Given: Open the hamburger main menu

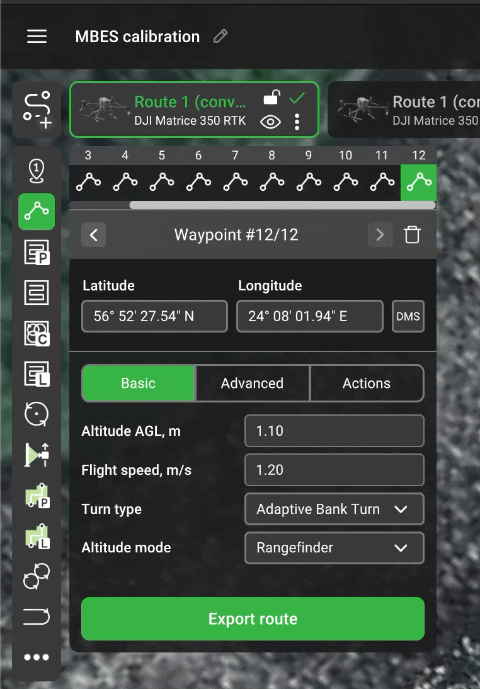Looking at the screenshot, I should click(36, 36).
